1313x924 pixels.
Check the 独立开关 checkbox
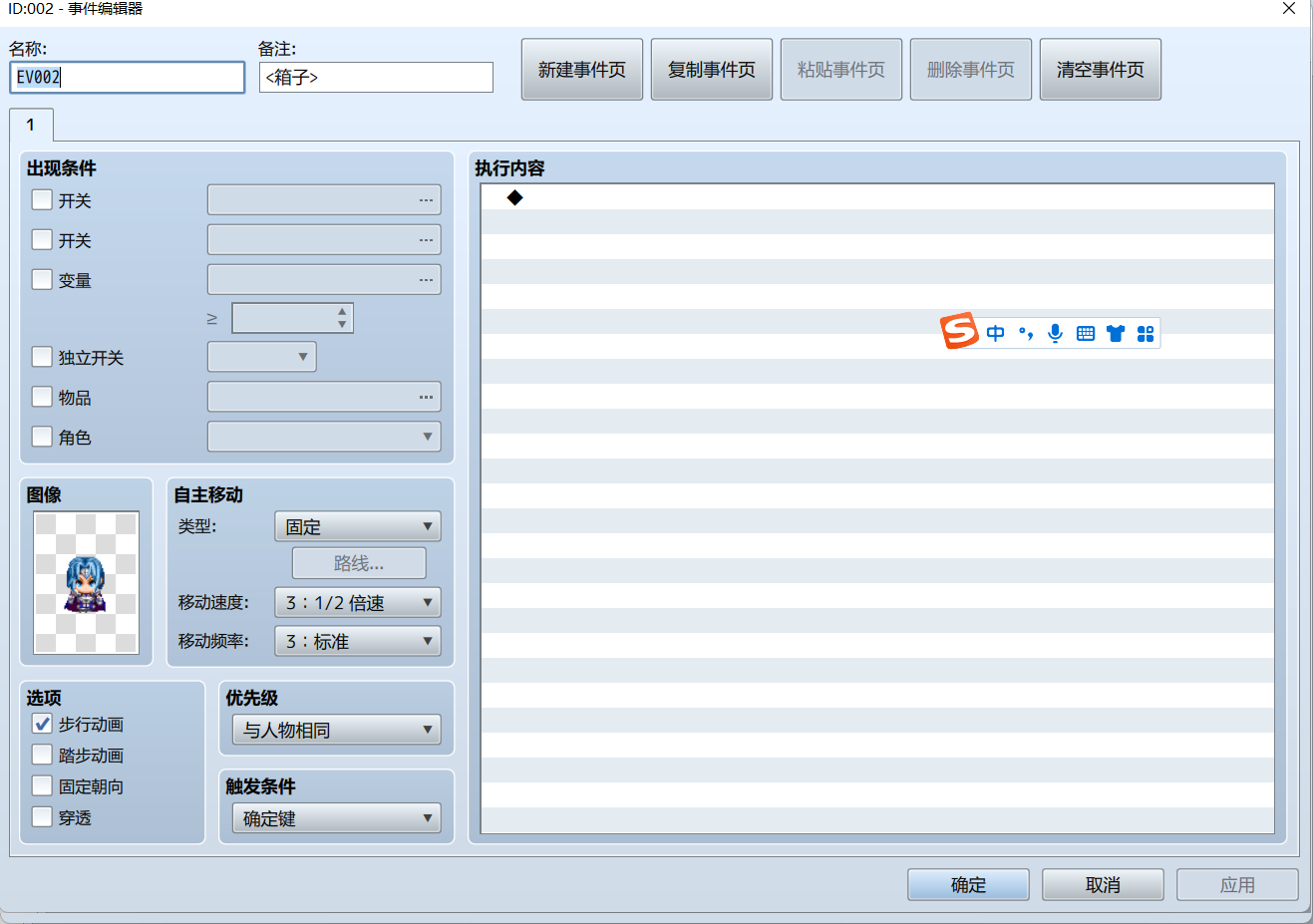tap(42, 356)
